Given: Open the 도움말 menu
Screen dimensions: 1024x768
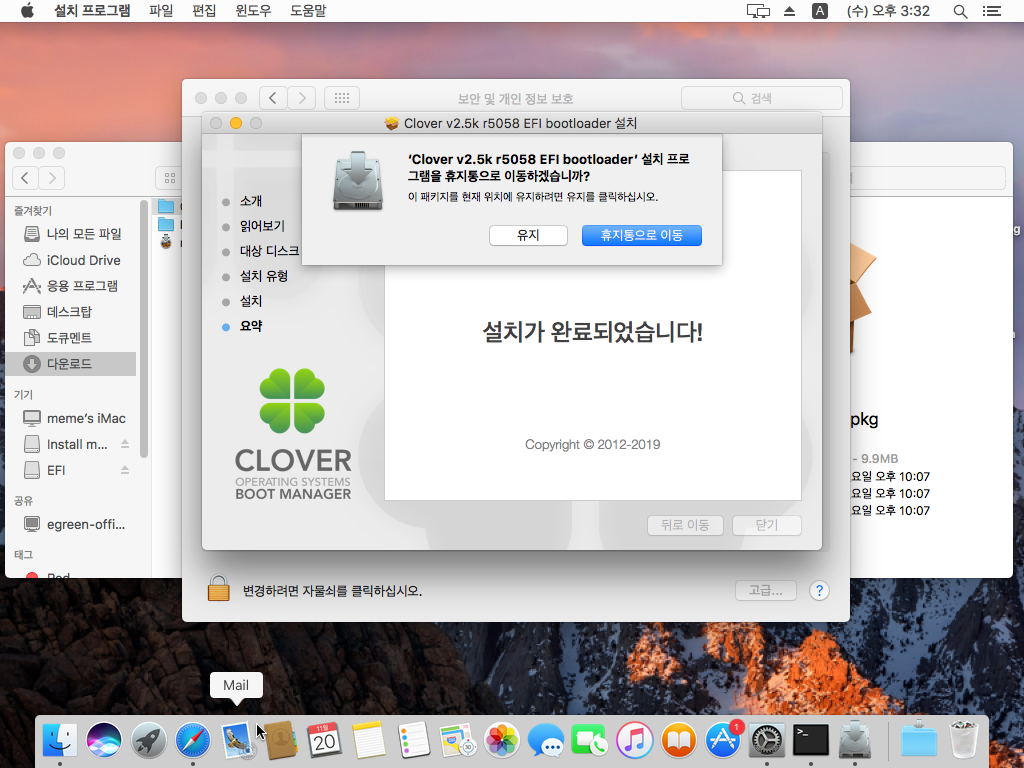Looking at the screenshot, I should click(x=308, y=10).
